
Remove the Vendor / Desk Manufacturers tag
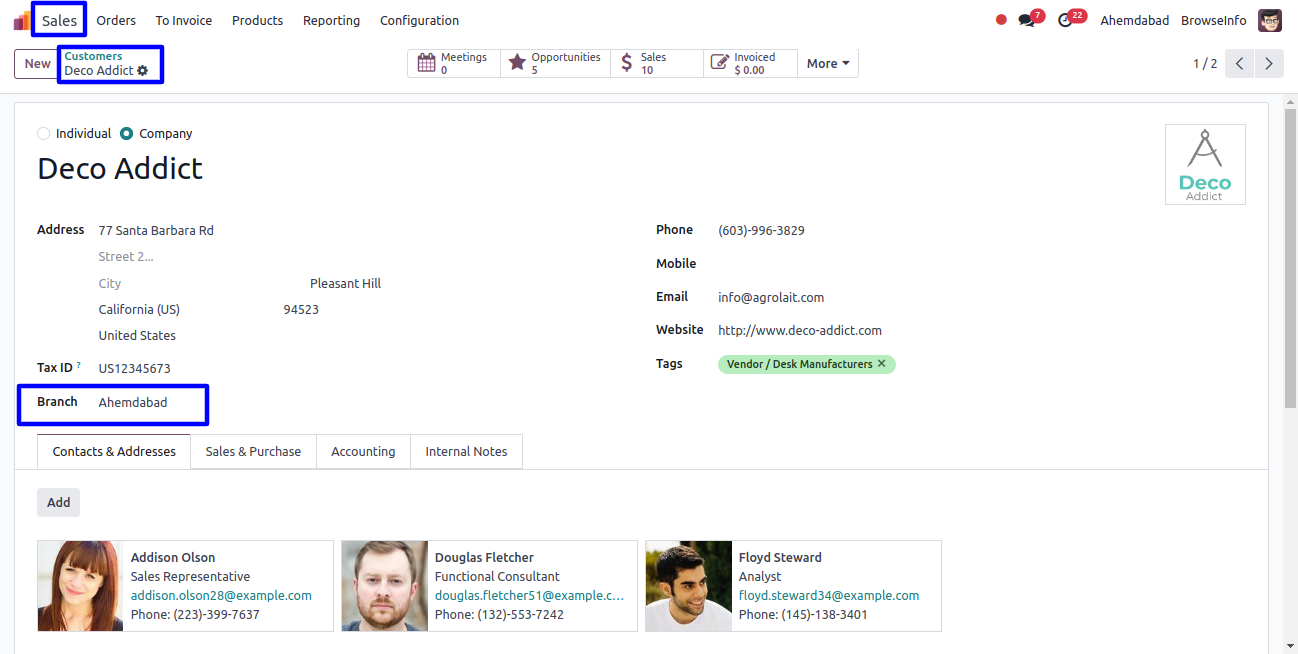(x=881, y=364)
